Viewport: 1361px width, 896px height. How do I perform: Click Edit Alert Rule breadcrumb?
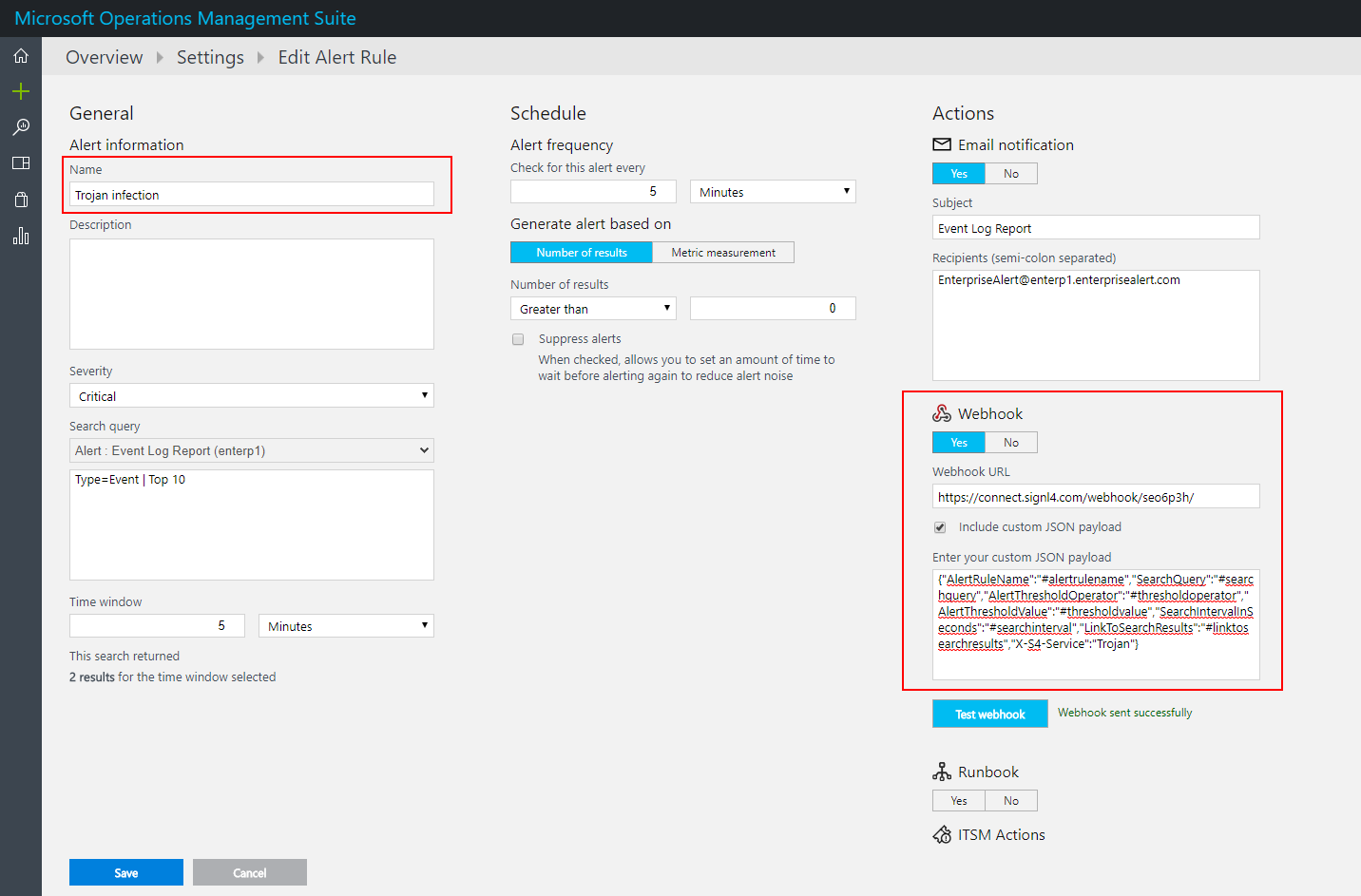click(x=337, y=57)
